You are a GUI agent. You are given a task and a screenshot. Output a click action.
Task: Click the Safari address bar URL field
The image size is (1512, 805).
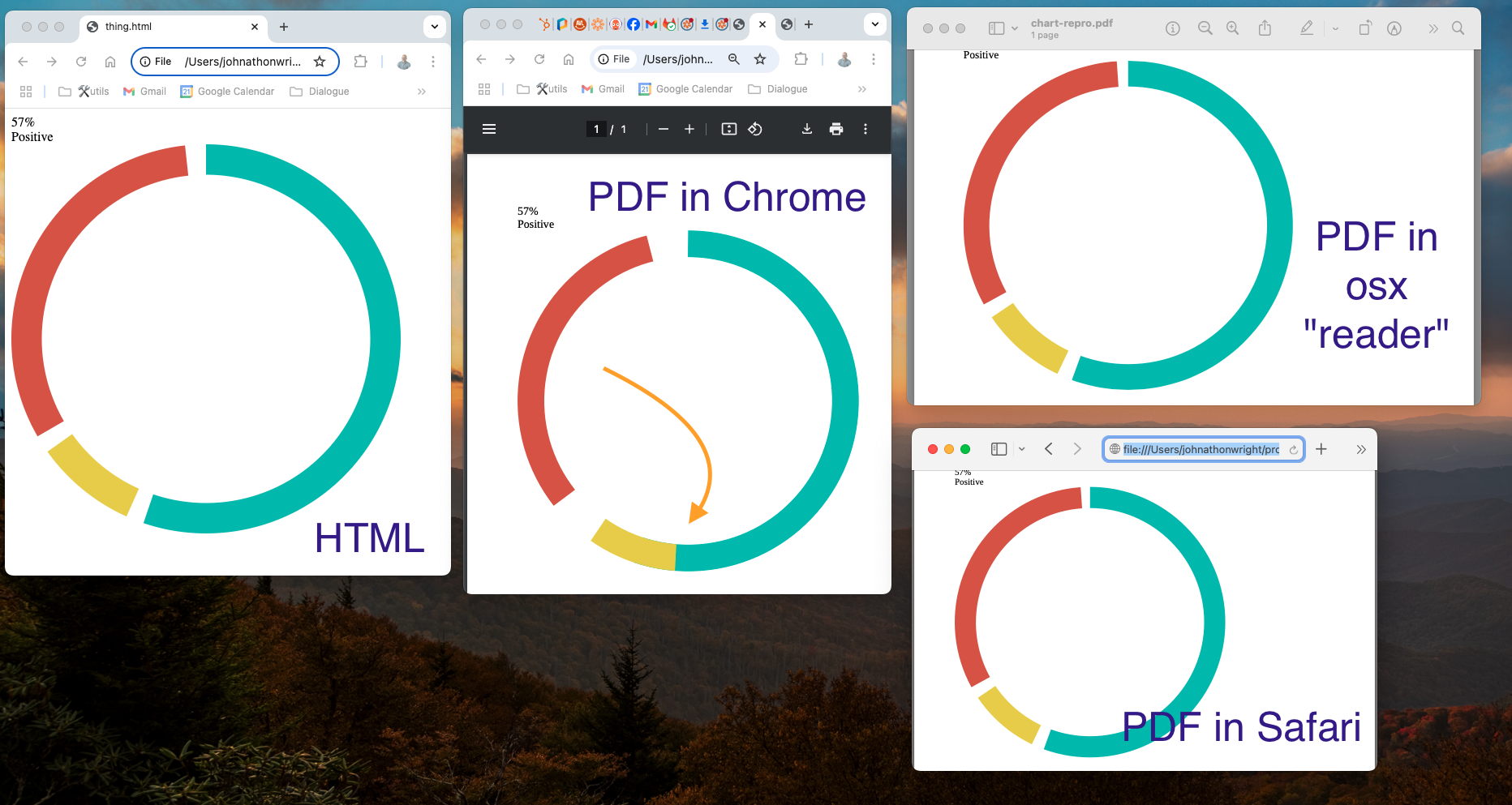(x=1201, y=449)
